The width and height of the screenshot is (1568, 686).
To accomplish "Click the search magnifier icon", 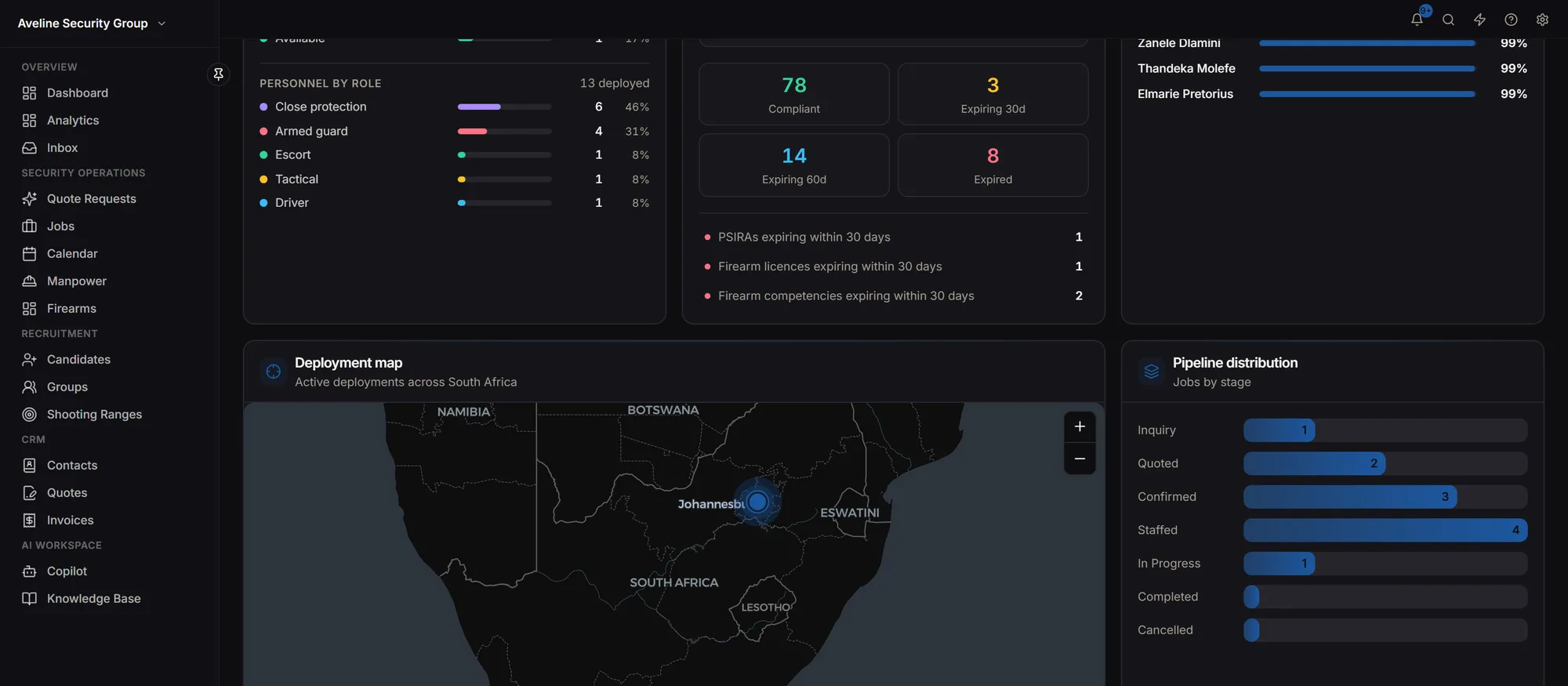I will (x=1448, y=20).
